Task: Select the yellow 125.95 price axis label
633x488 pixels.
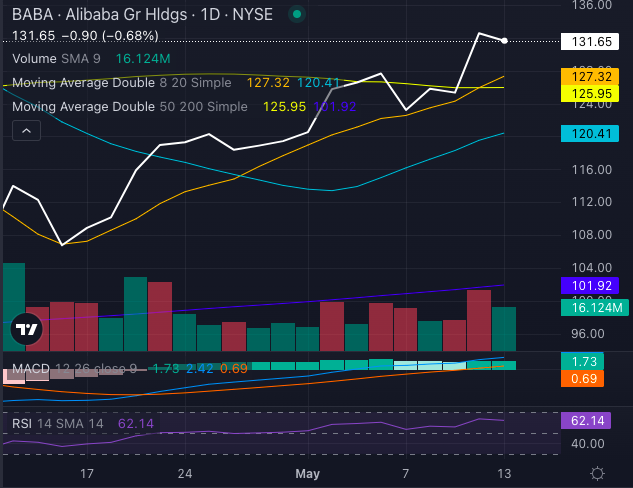Action: tap(589, 93)
